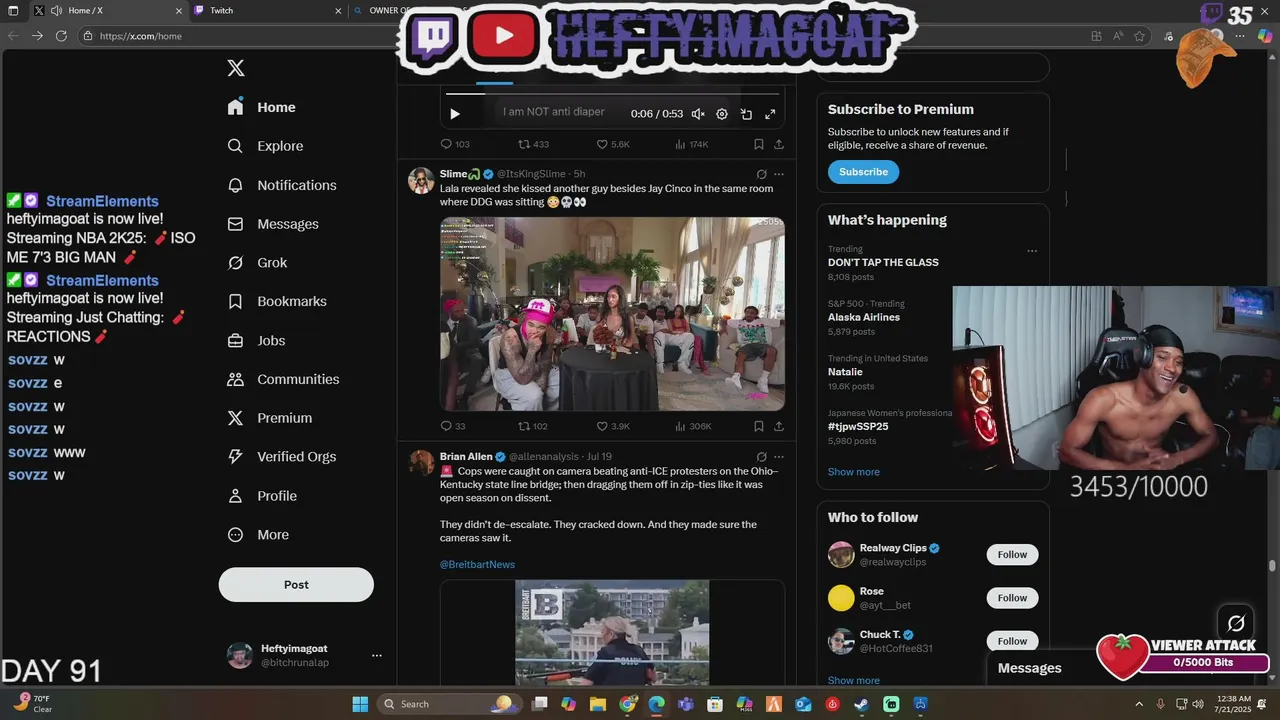This screenshot has height=720, width=1280.
Task: Open options for DON'T TAP THE GLASS trend
Action: point(1032,251)
